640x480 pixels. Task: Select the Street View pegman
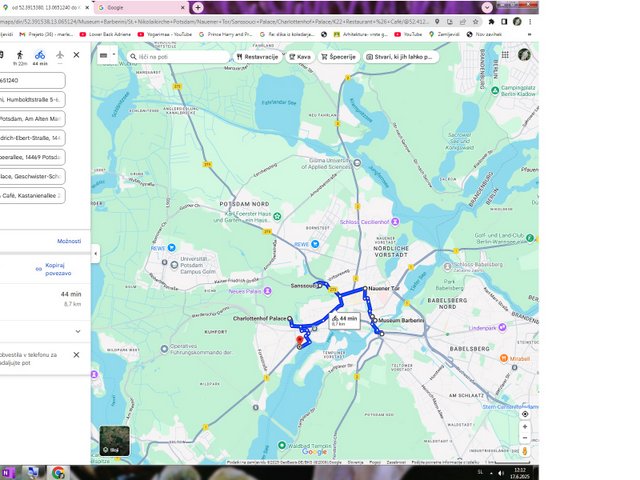coord(525,451)
